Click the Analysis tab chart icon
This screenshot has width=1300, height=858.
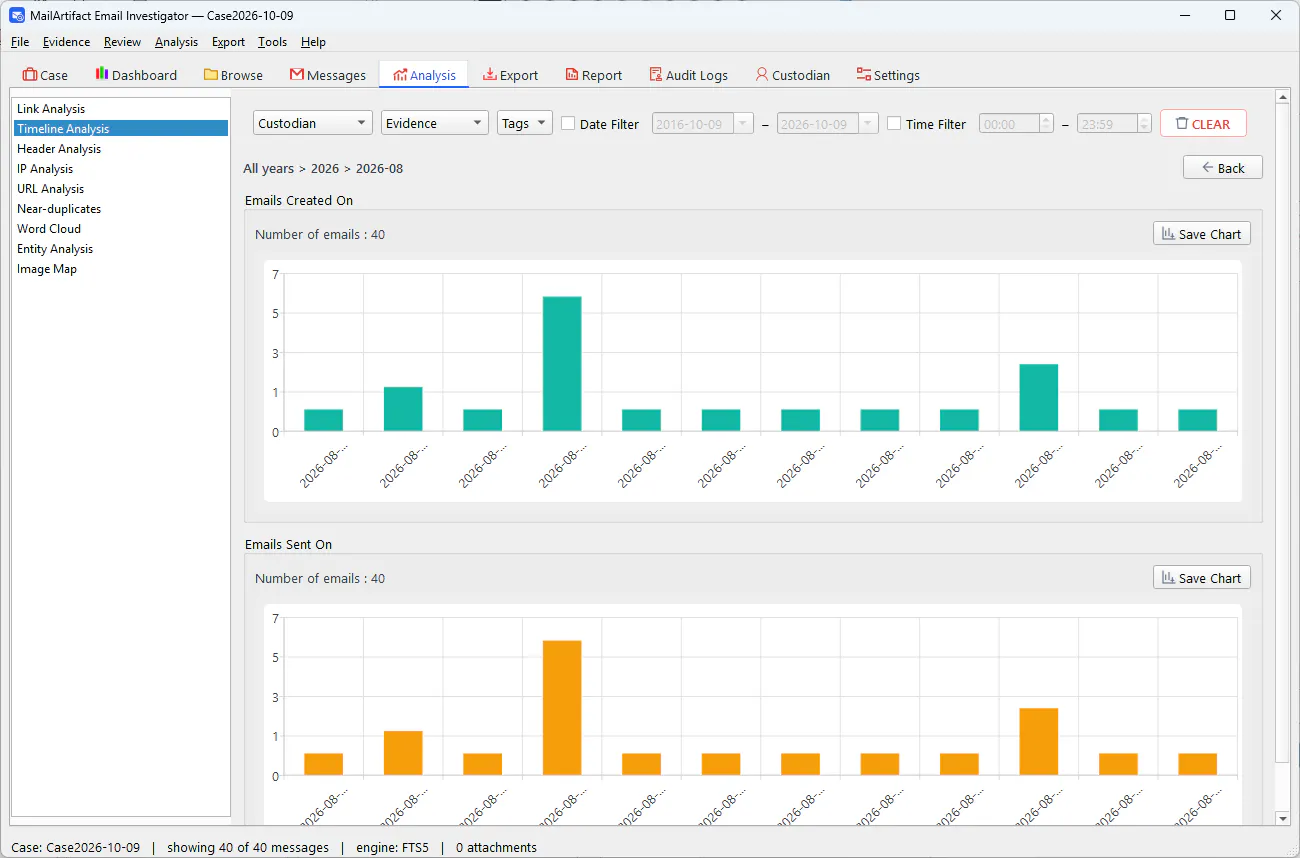pos(400,75)
